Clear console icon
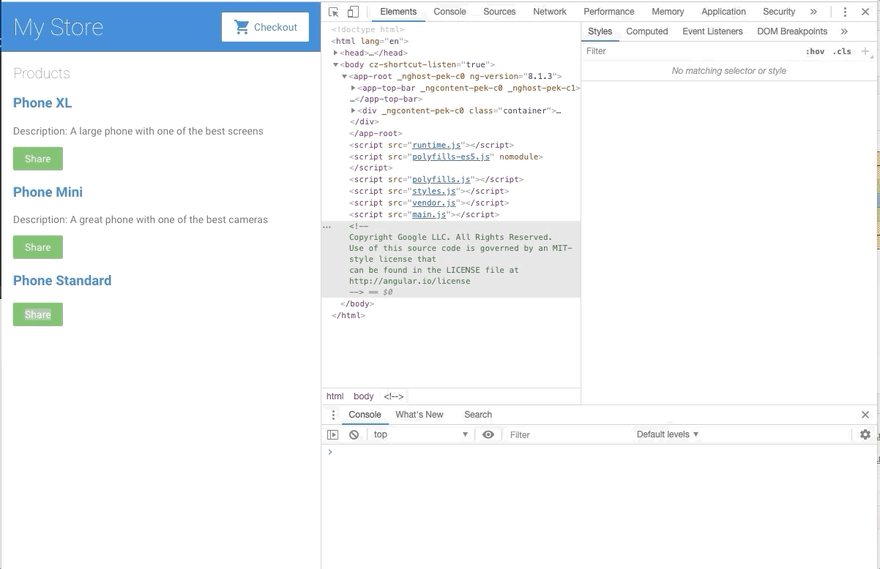This screenshot has height=569, width=880. point(354,435)
